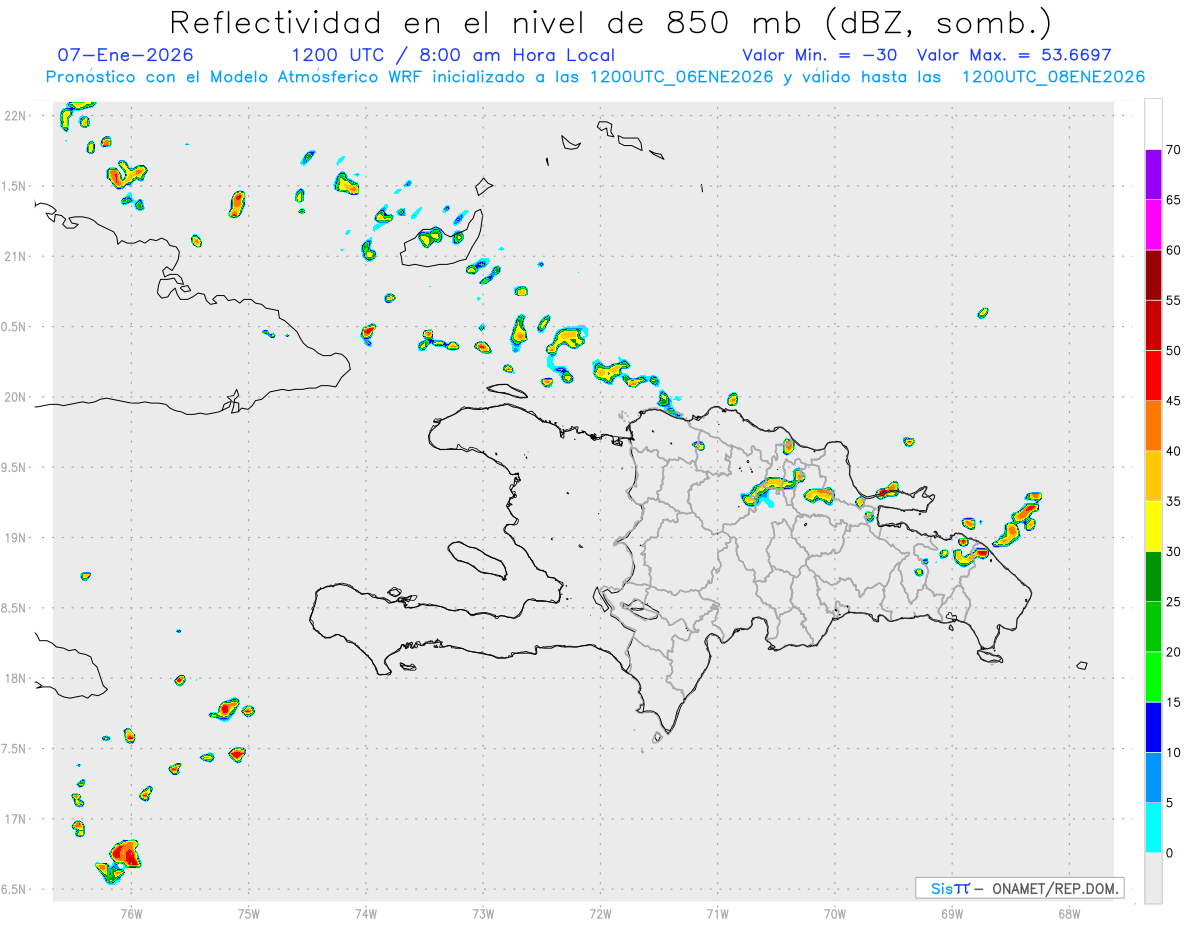1200x927 pixels.
Task: Click the '45' value on the color scale
Action: coord(1173,401)
